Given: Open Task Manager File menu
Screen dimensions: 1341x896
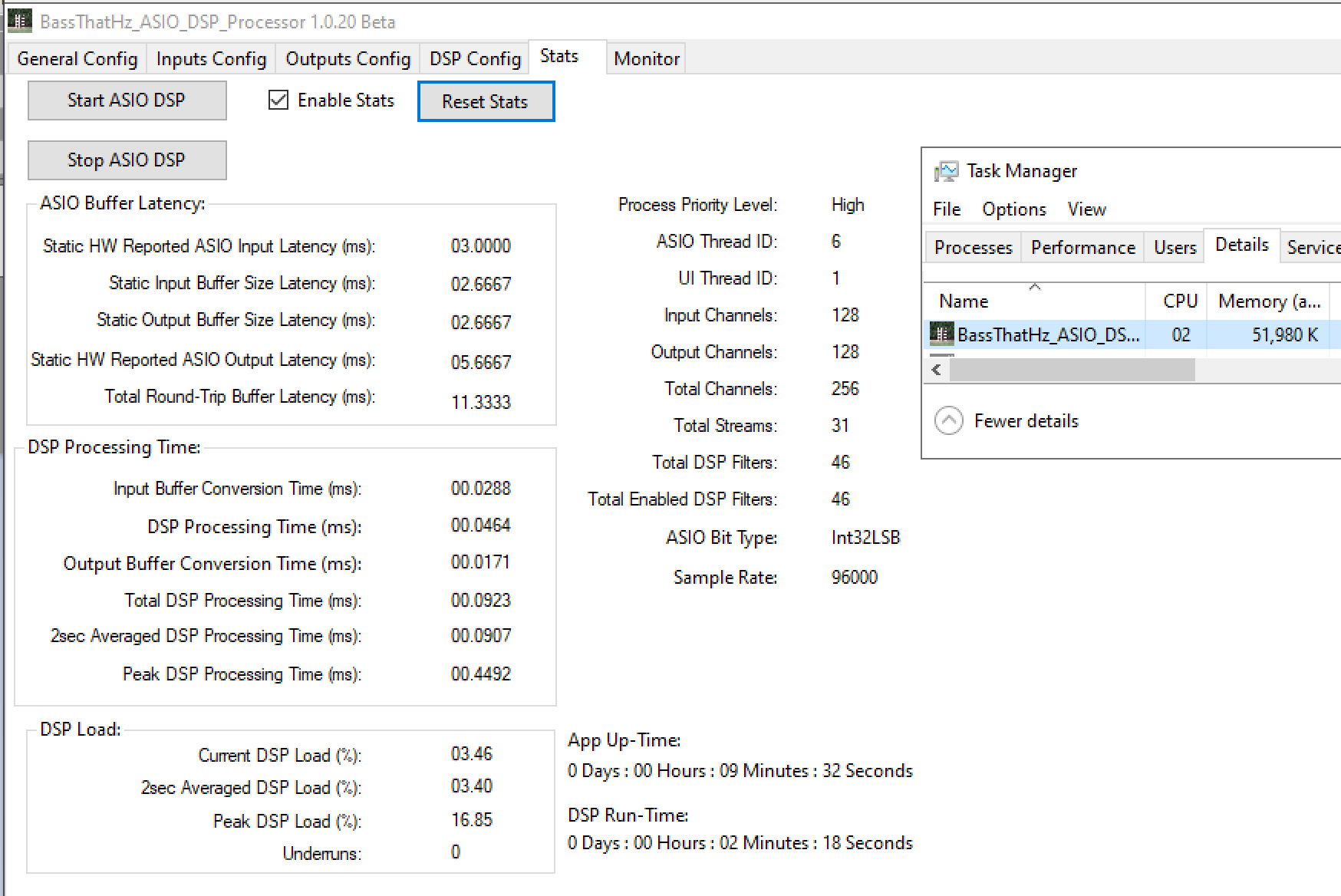Looking at the screenshot, I should [946, 209].
